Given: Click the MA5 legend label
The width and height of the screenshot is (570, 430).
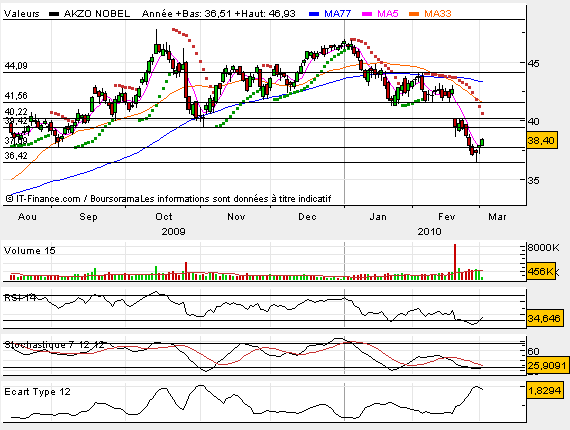Looking at the screenshot, I should (388, 14).
